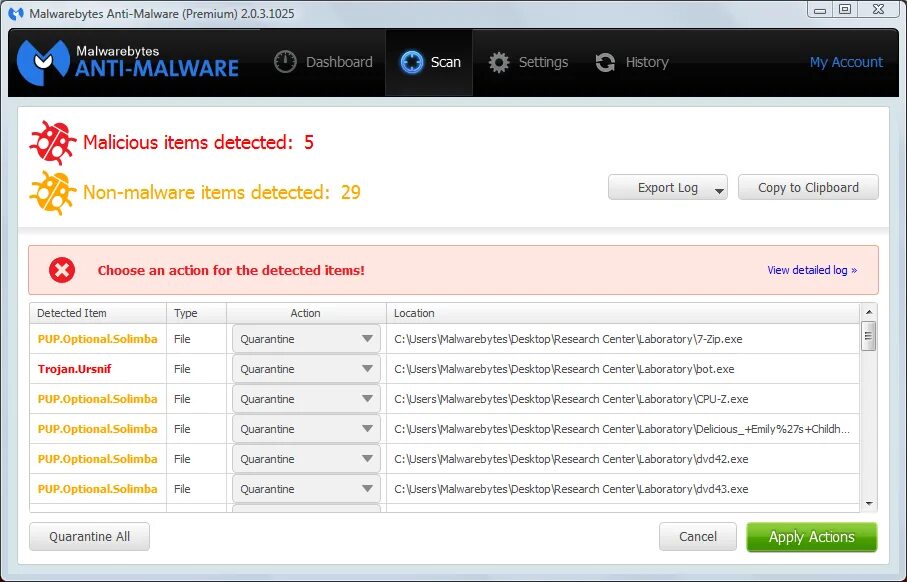
Task: Open My Account link
Action: click(846, 62)
